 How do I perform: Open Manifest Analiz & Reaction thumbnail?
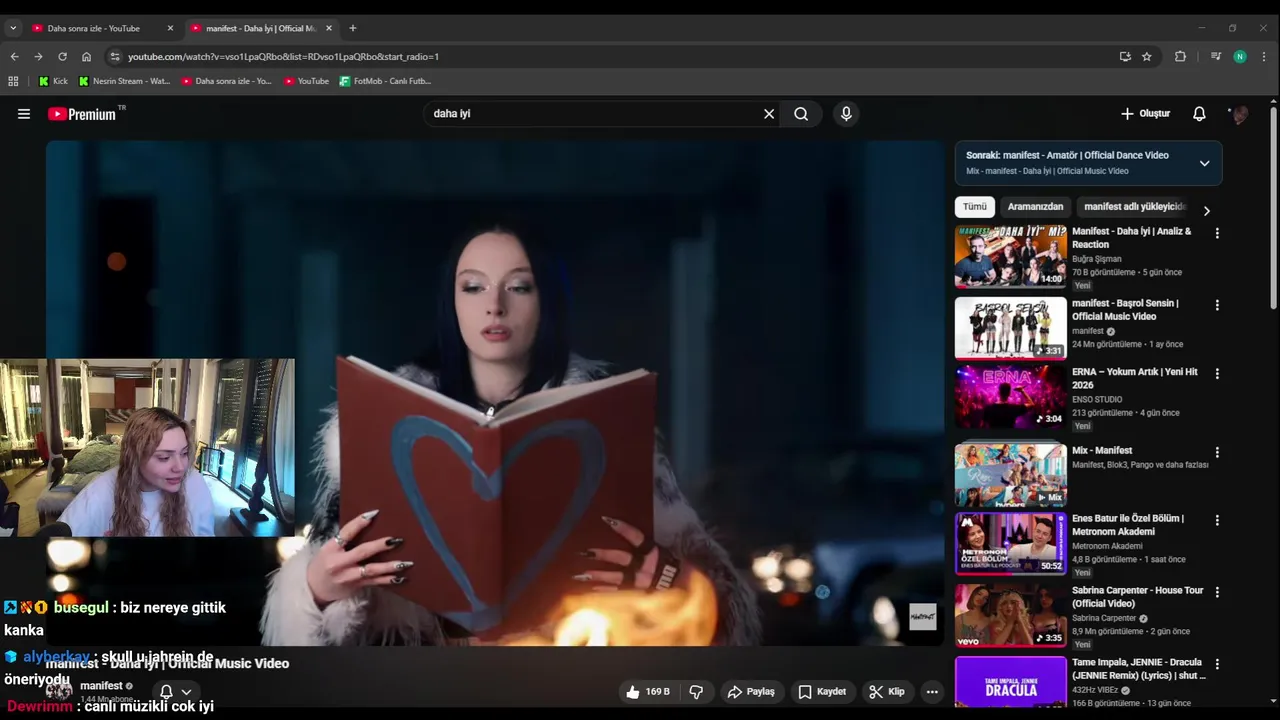1010,257
